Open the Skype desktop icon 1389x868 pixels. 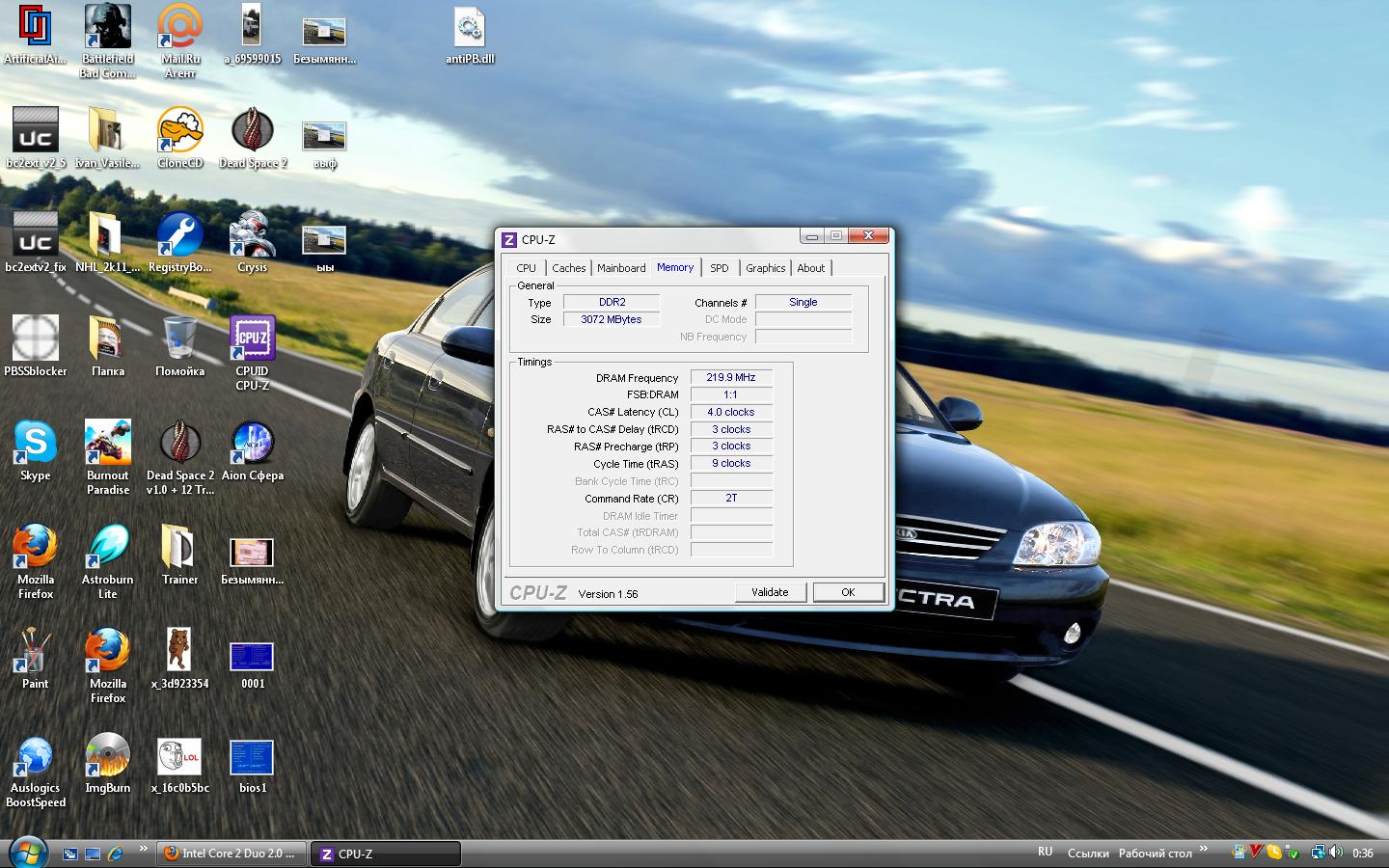point(36,444)
